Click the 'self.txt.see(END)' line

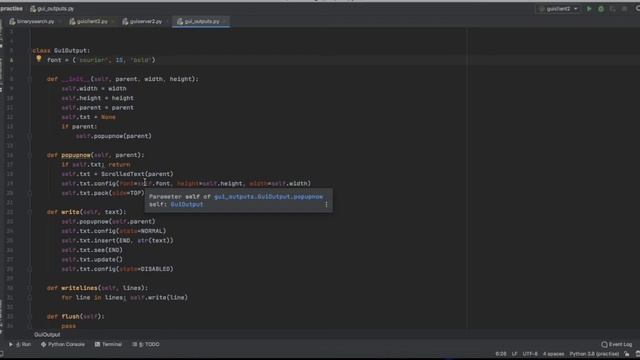coord(92,250)
